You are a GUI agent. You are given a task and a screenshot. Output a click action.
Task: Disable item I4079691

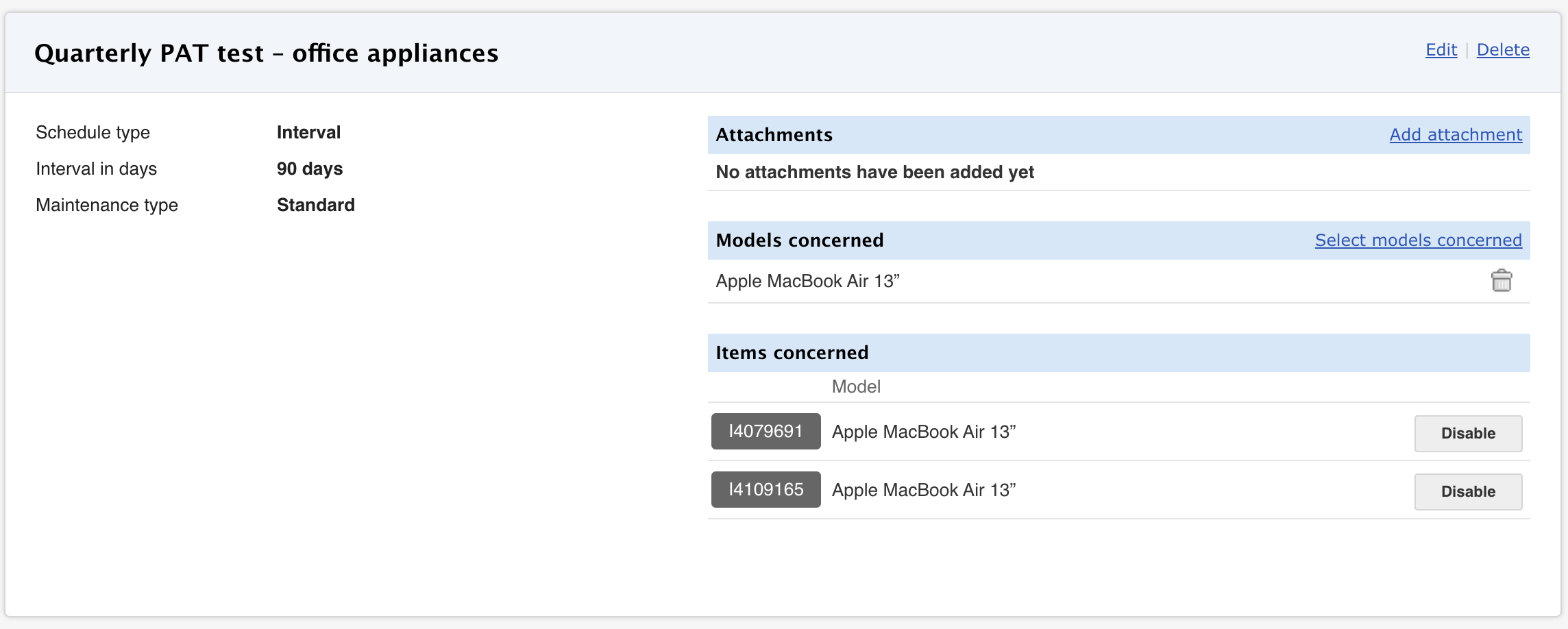point(1468,434)
